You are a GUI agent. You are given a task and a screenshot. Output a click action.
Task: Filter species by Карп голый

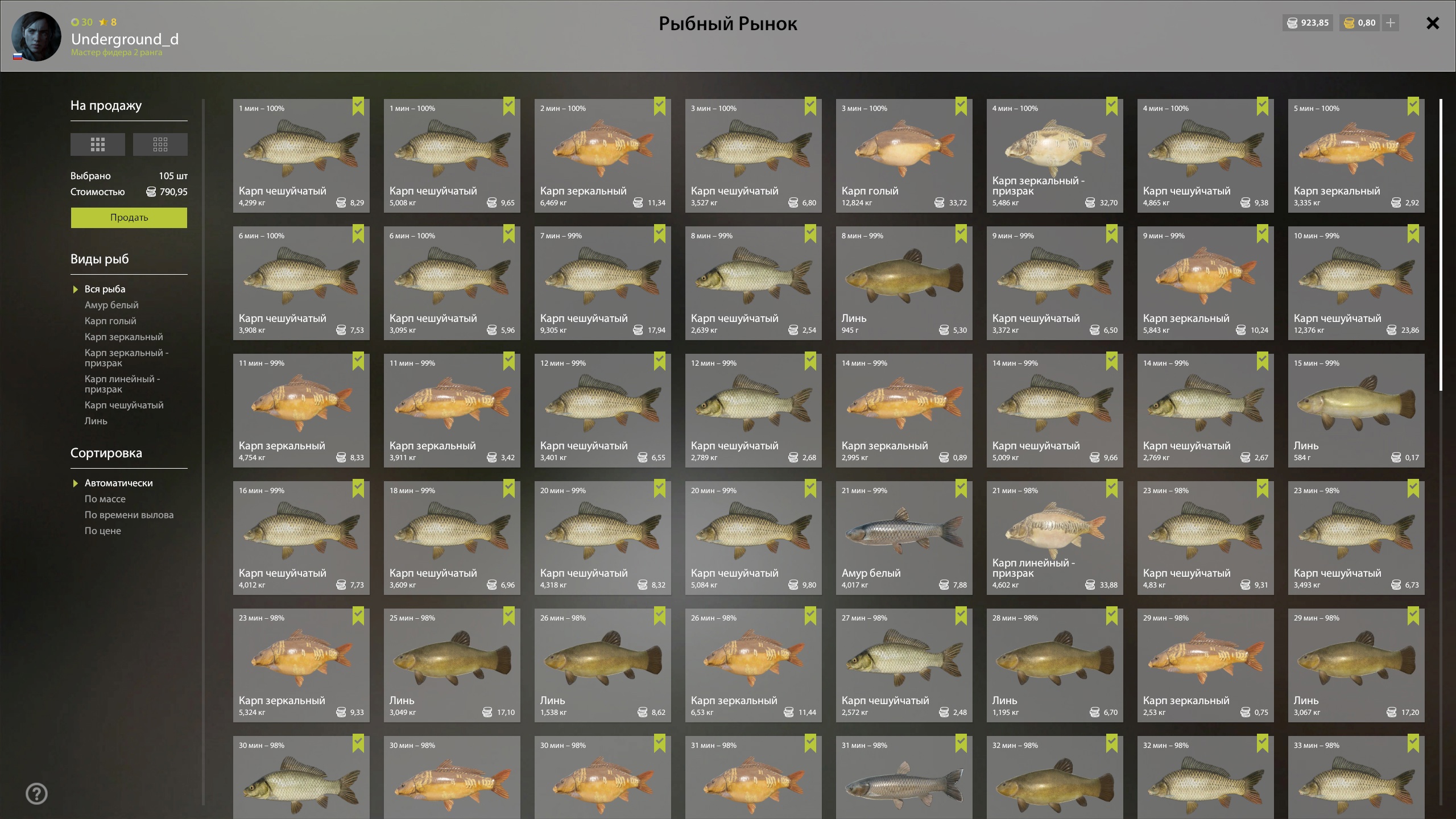tap(110, 321)
